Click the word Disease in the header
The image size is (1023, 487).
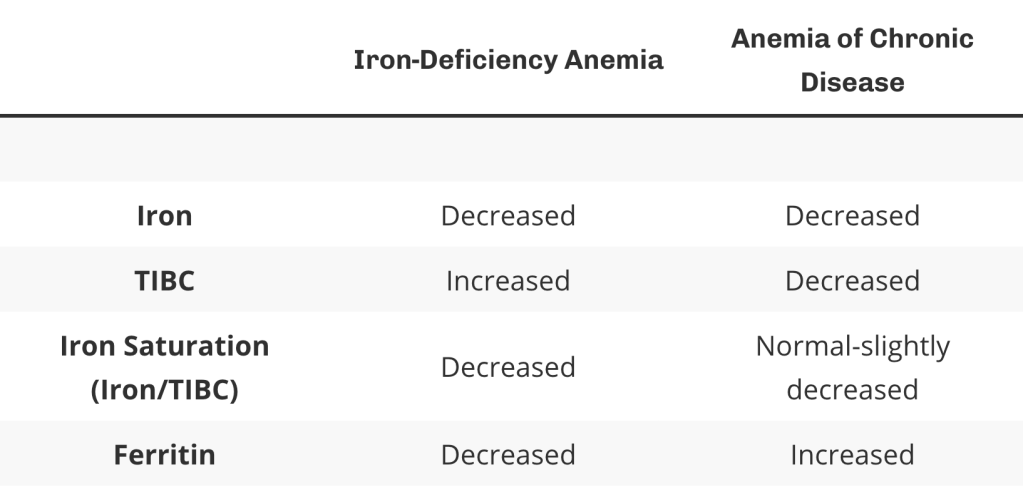(852, 82)
